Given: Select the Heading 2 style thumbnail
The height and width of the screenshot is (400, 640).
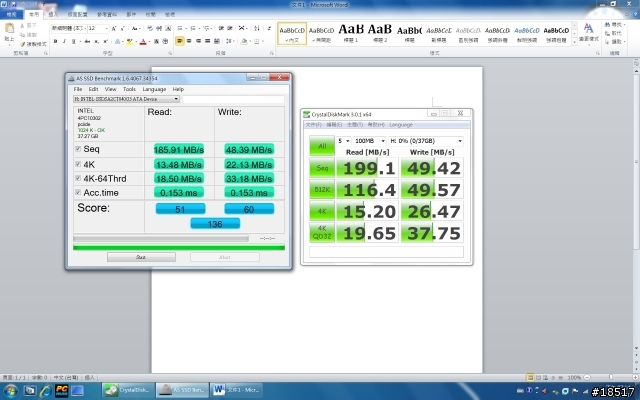Looking at the screenshot, I should click(x=380, y=33).
